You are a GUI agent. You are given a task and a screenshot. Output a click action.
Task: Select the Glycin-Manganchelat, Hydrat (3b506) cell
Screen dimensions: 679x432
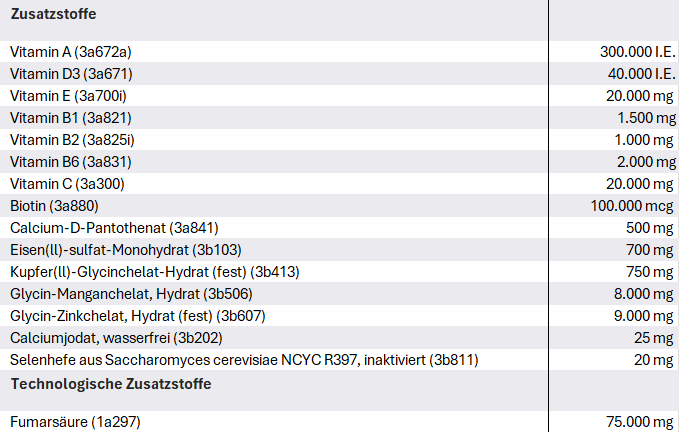click(x=131, y=294)
